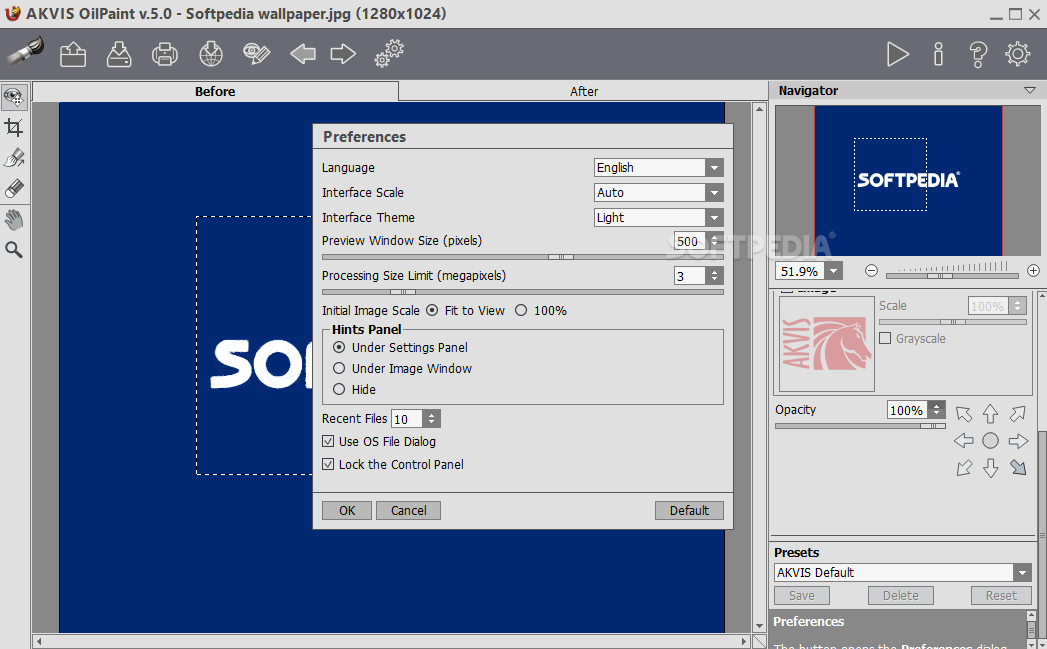Select the Crop tool

tap(14, 127)
